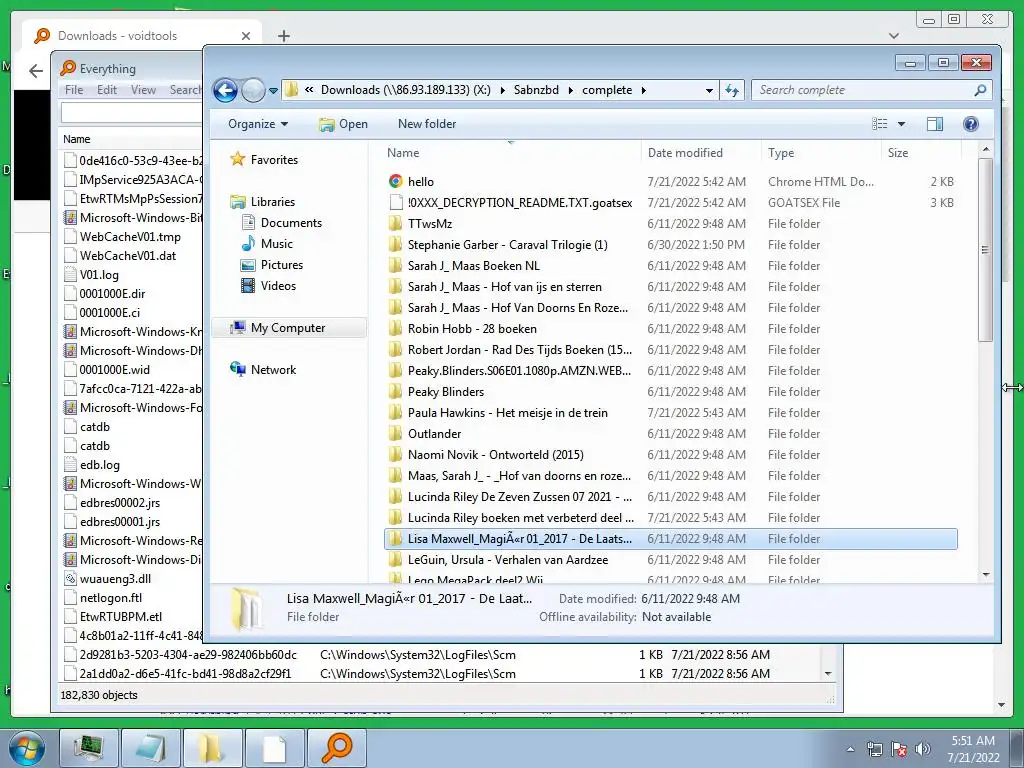Click complete in the address breadcrumb
This screenshot has height=768, width=1024.
pos(607,90)
